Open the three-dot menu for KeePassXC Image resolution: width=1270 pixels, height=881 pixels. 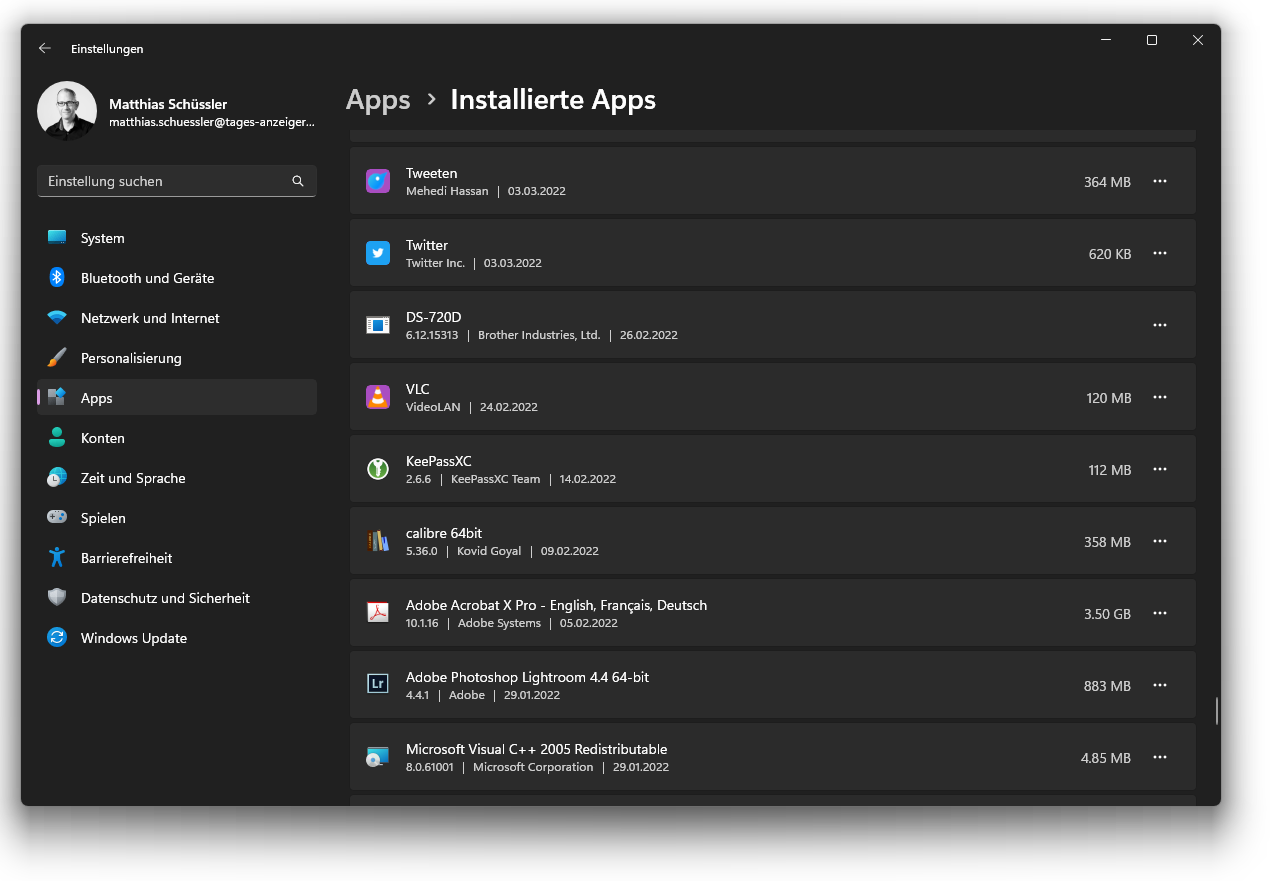click(x=1160, y=469)
